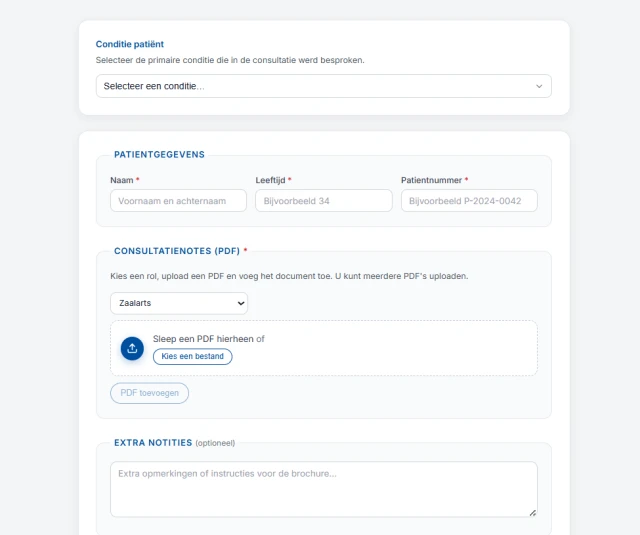Focus the Naam input field
The width and height of the screenshot is (640, 535).
(178, 201)
